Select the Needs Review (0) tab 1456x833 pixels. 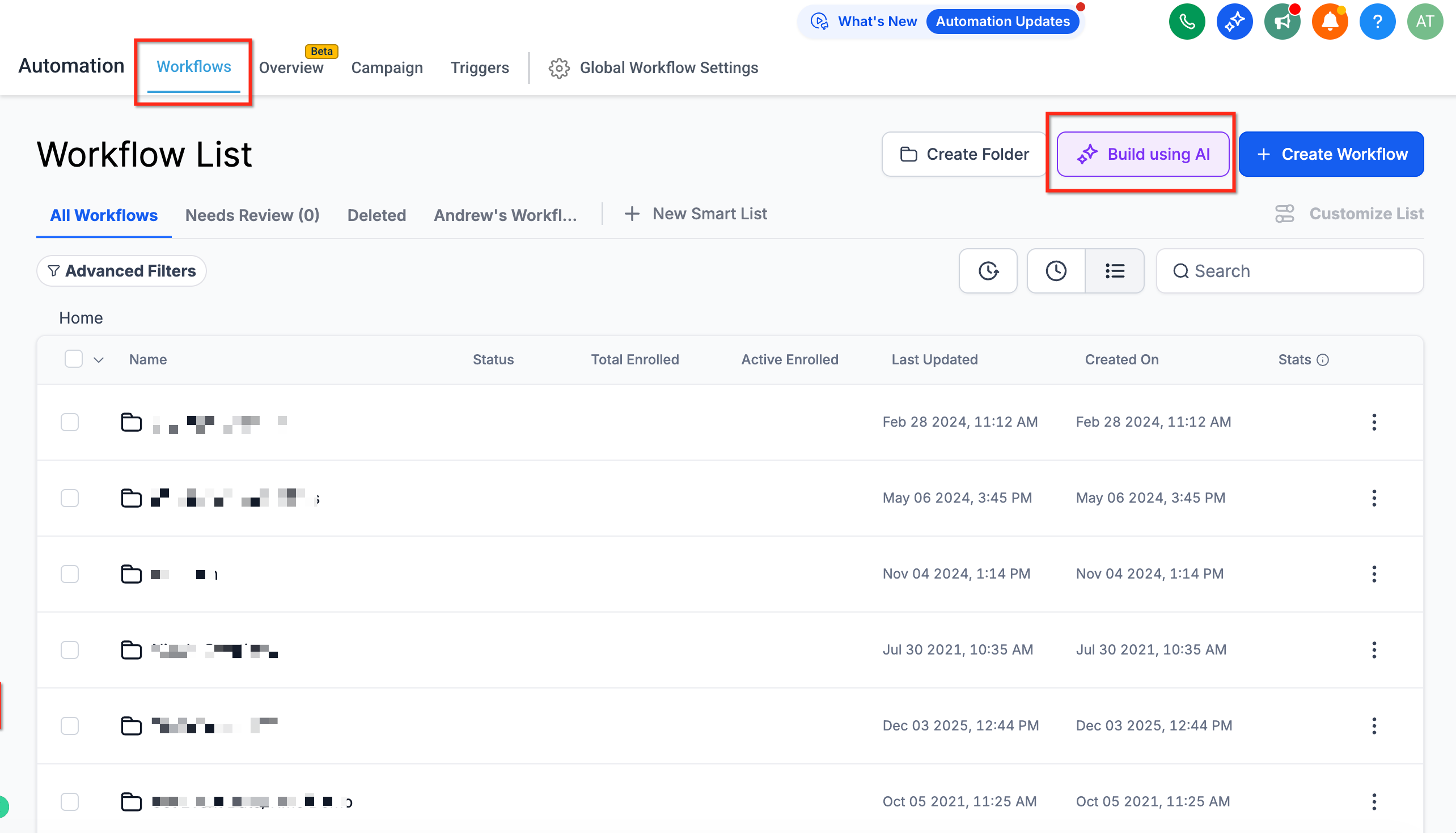coord(252,215)
